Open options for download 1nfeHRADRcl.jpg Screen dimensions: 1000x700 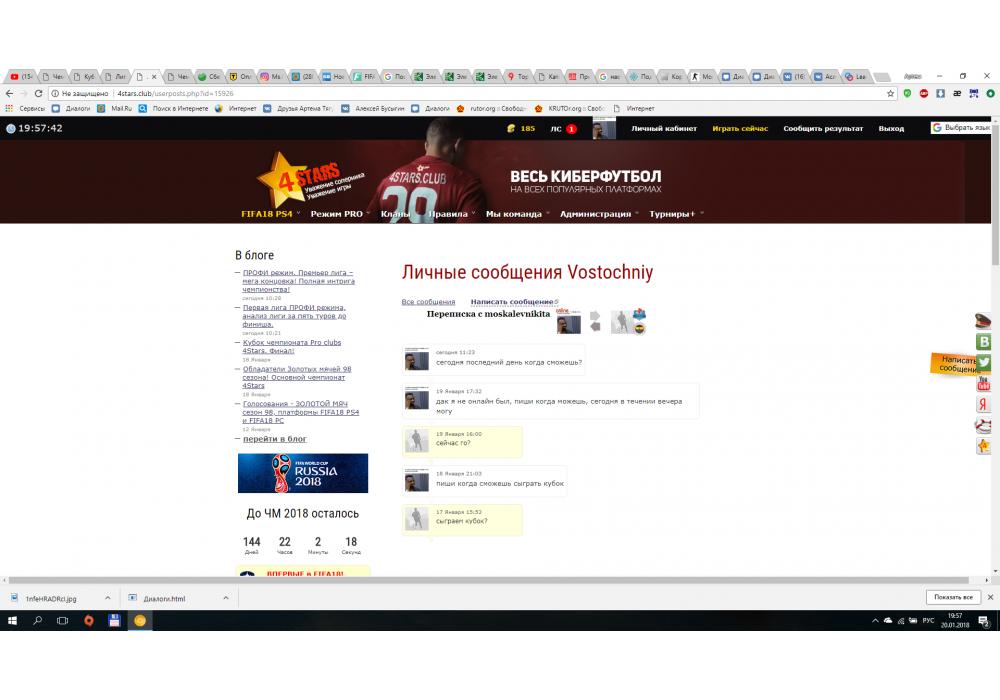pyautogui.click(x=108, y=598)
